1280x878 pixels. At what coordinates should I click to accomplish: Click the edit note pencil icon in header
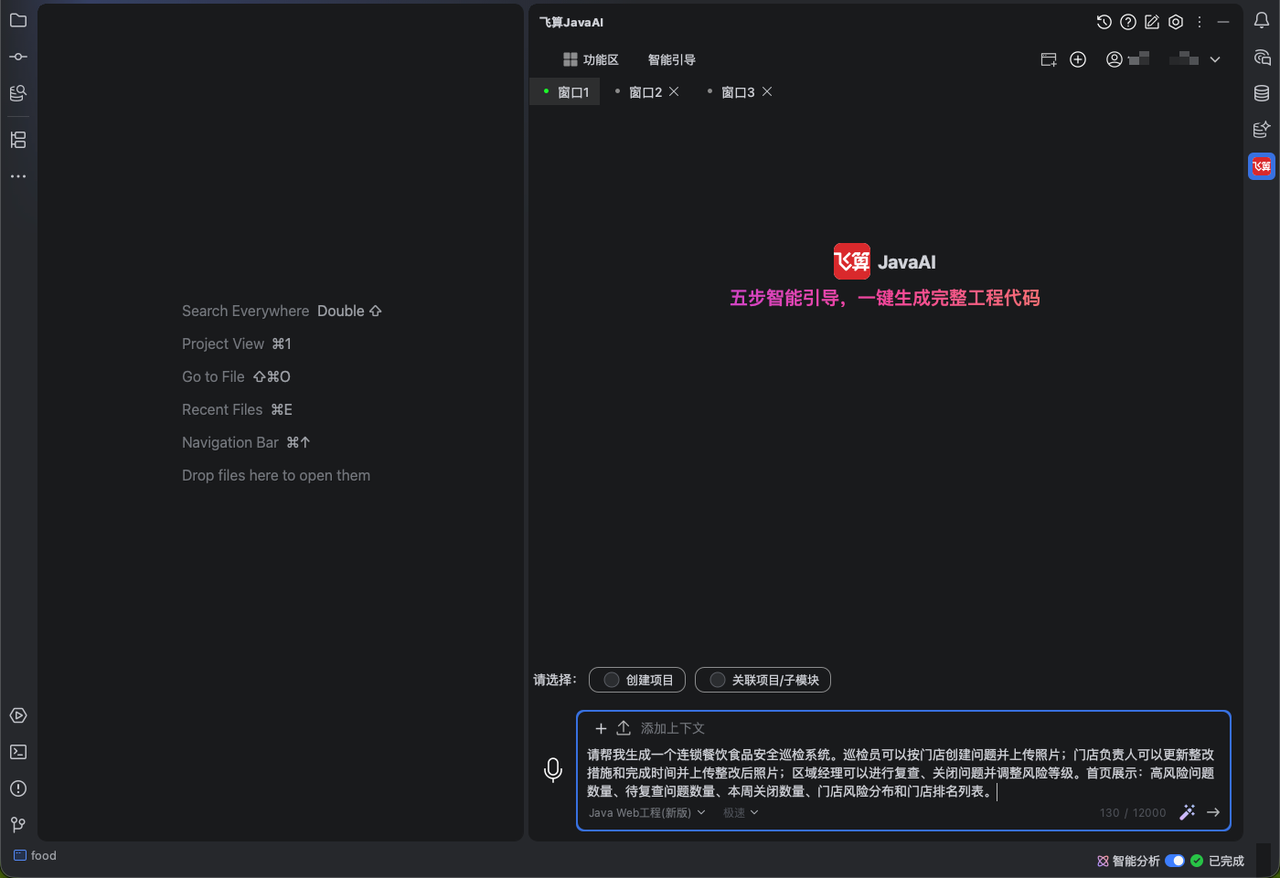point(1152,22)
